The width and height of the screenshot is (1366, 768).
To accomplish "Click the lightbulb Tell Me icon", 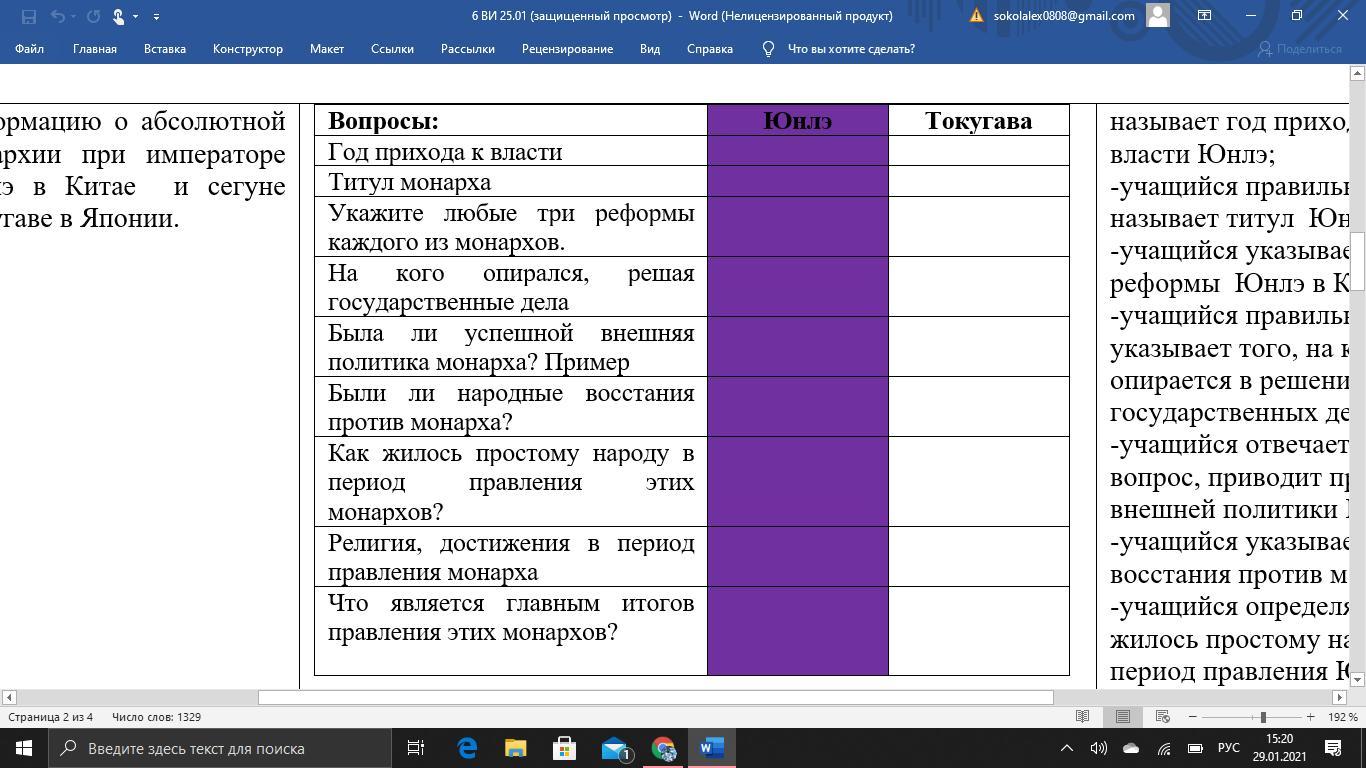I will [x=768, y=49].
